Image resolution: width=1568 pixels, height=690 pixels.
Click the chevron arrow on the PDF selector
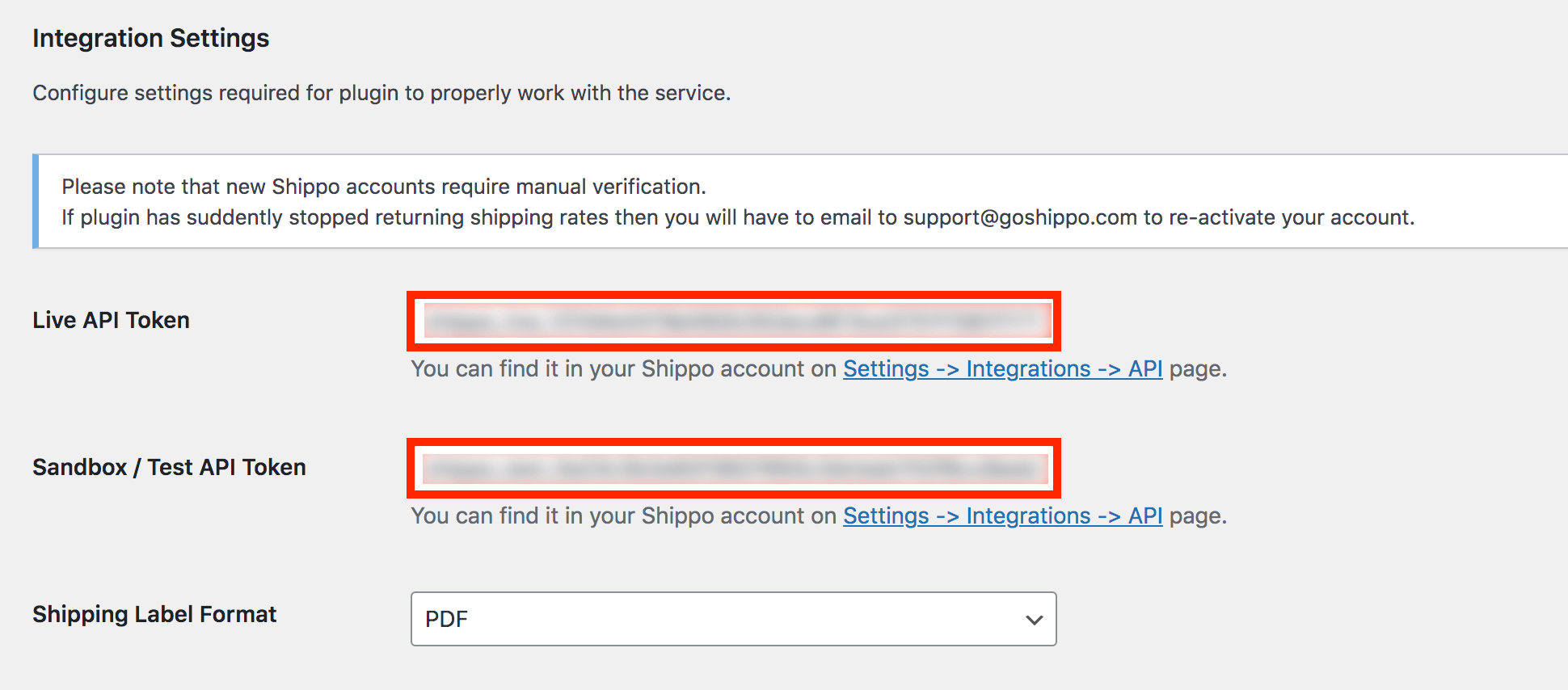coord(1033,621)
